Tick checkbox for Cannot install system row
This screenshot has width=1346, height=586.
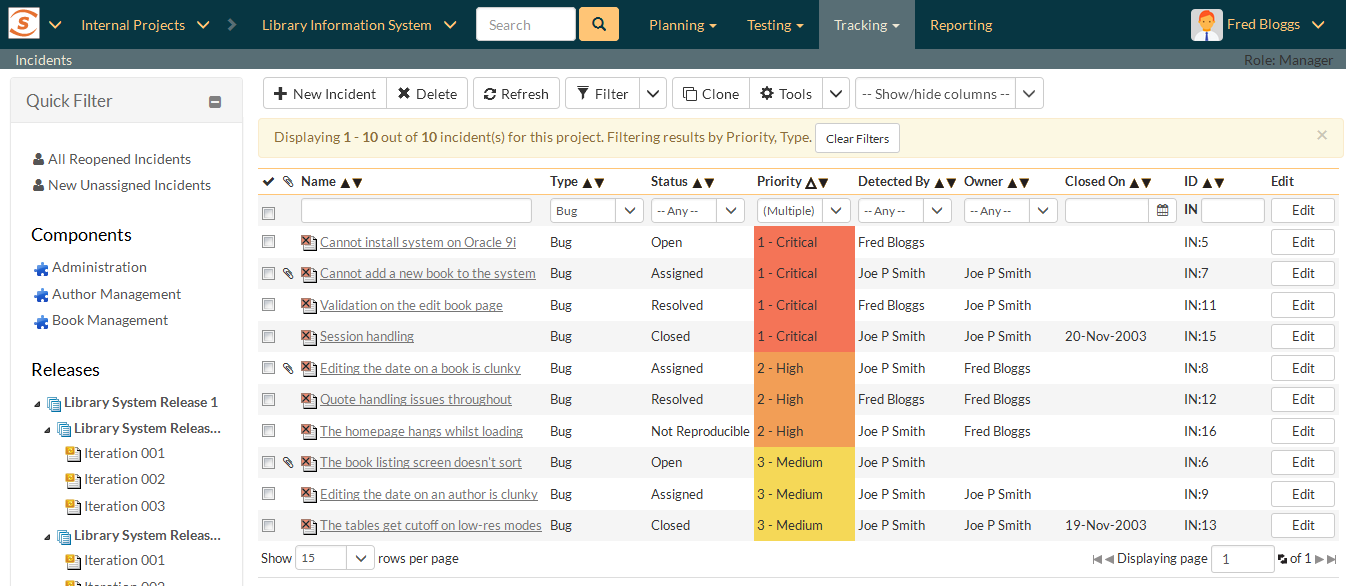[268, 242]
